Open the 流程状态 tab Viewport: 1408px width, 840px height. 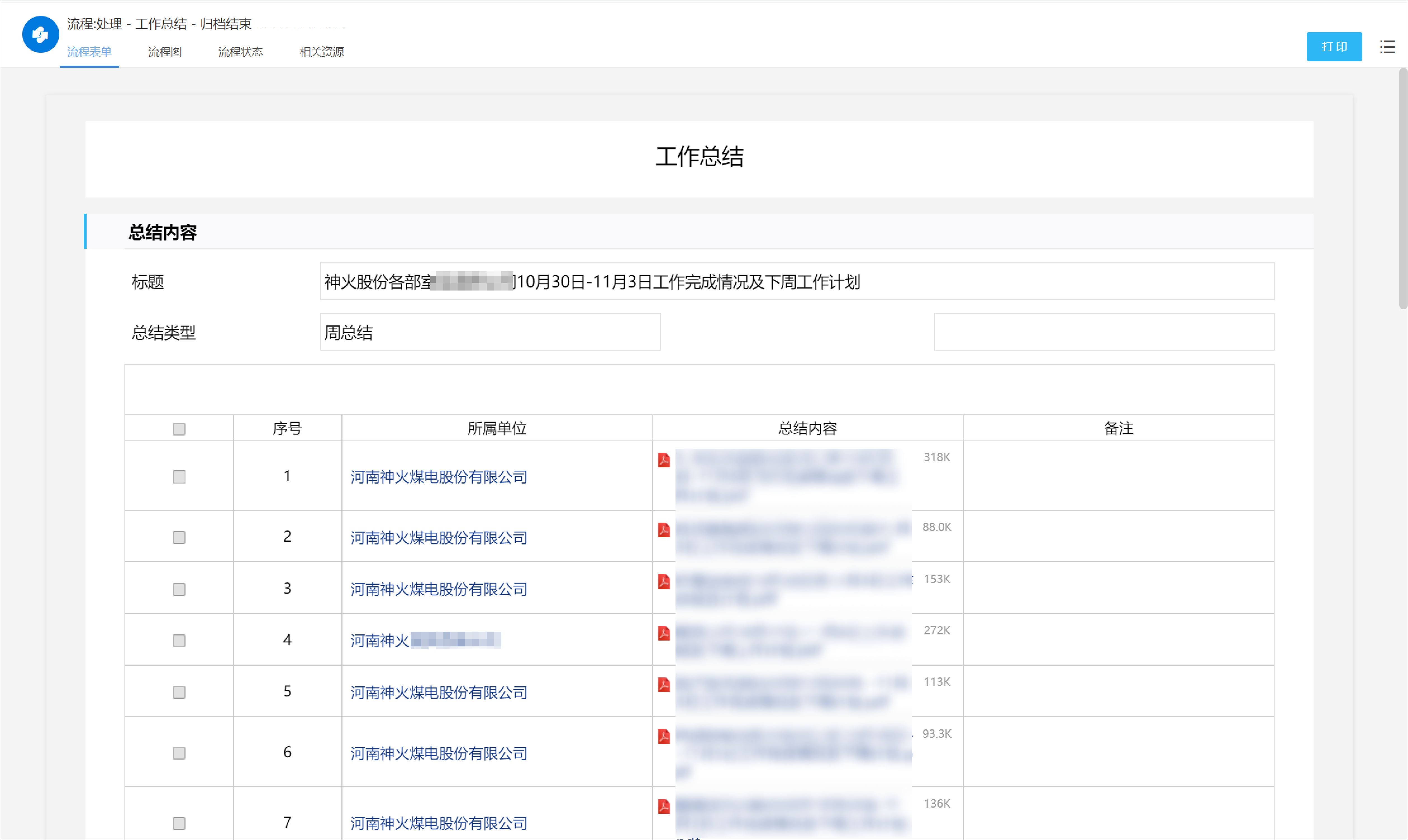(241, 51)
